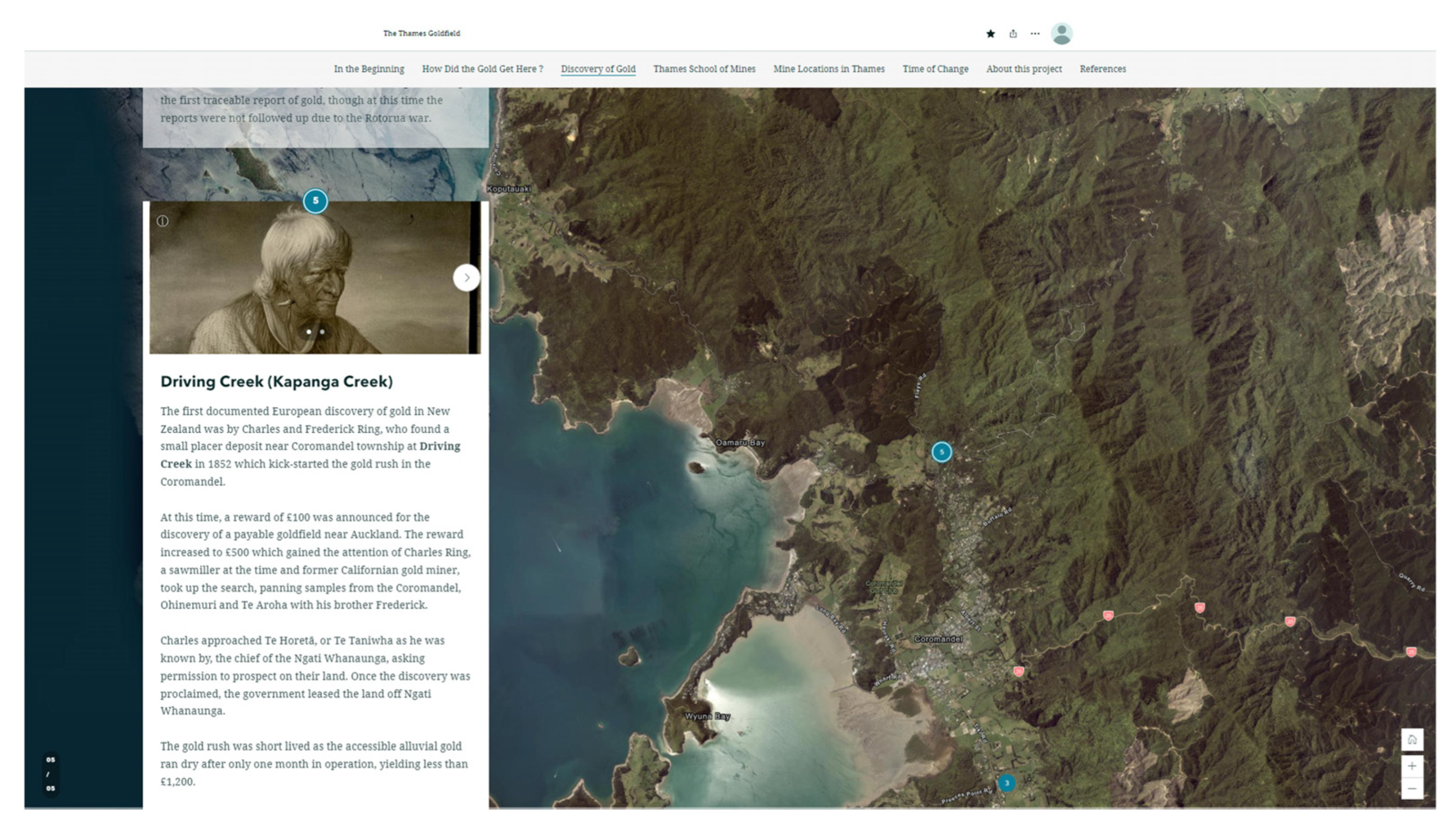This screenshot has height=831, width=1456.
Task: Open the In the Beginning section
Action: [369, 69]
